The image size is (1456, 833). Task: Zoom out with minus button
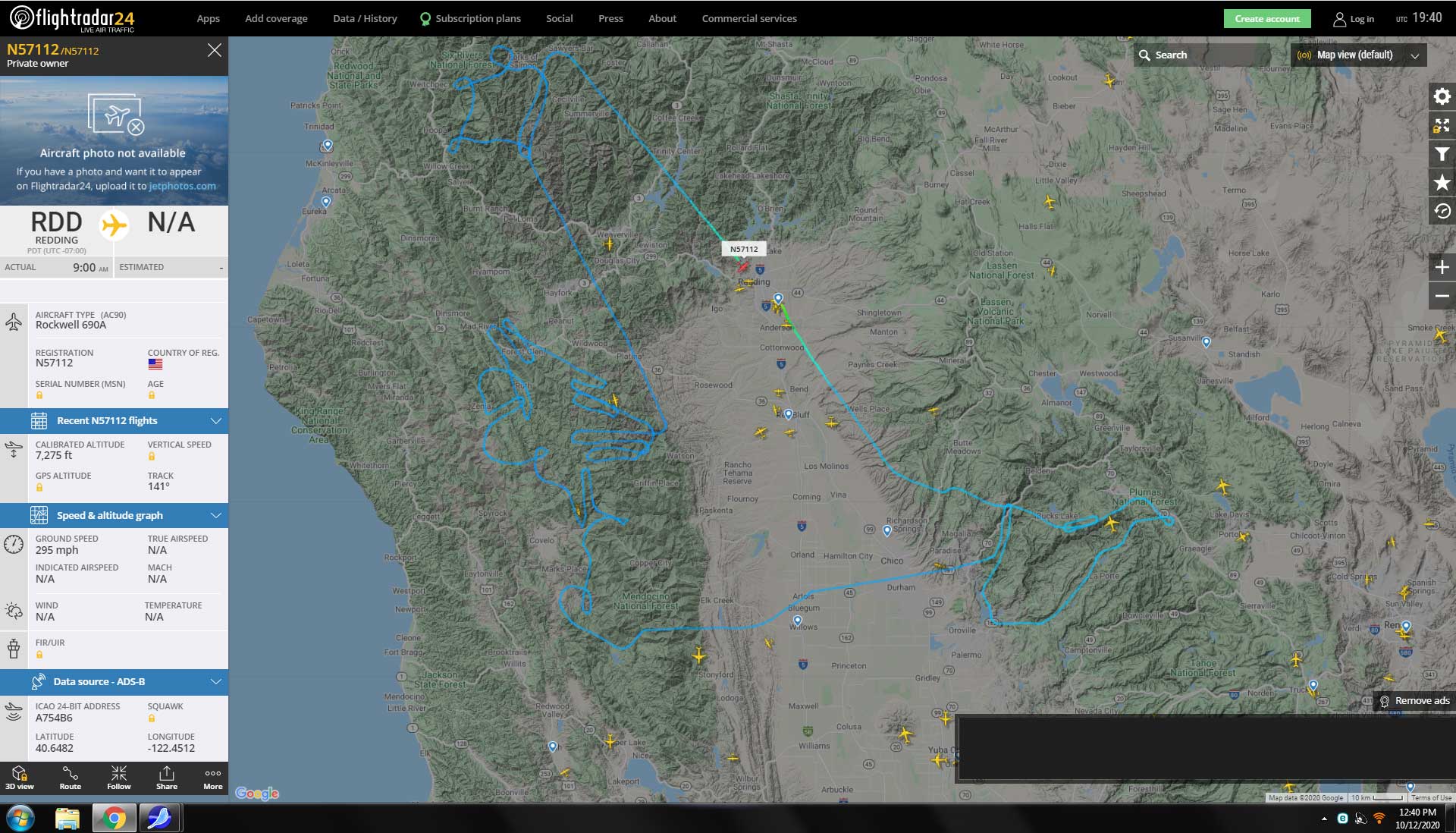(x=1442, y=296)
